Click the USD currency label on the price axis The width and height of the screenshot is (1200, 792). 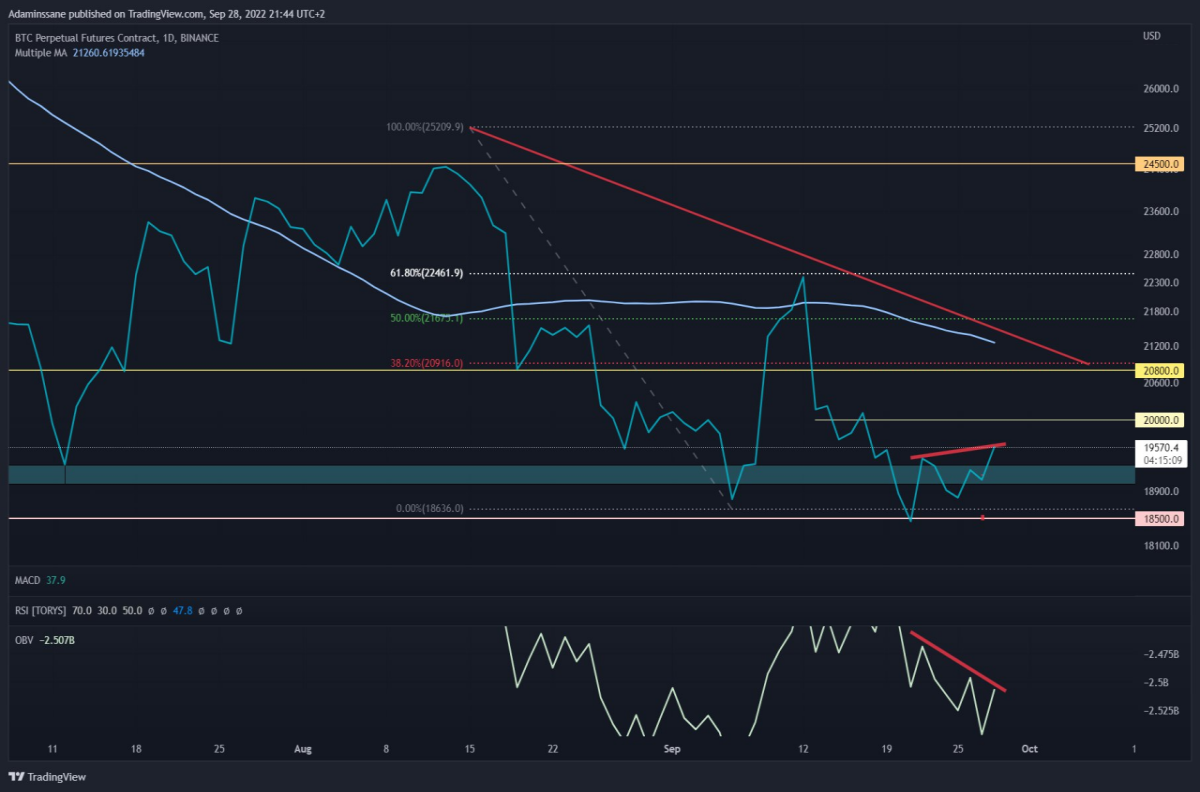coord(1152,37)
